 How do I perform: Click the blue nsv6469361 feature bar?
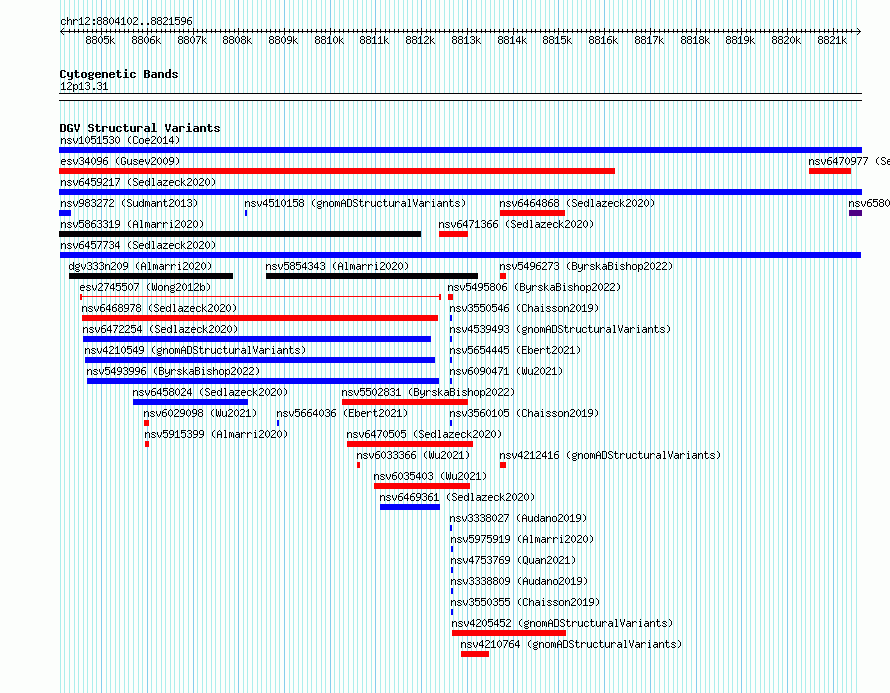point(410,507)
